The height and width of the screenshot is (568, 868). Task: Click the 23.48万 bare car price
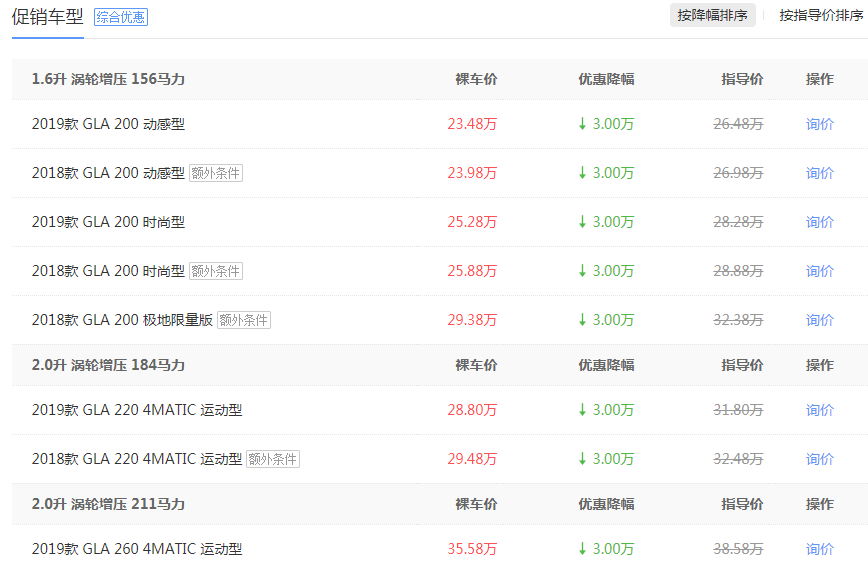(472, 124)
